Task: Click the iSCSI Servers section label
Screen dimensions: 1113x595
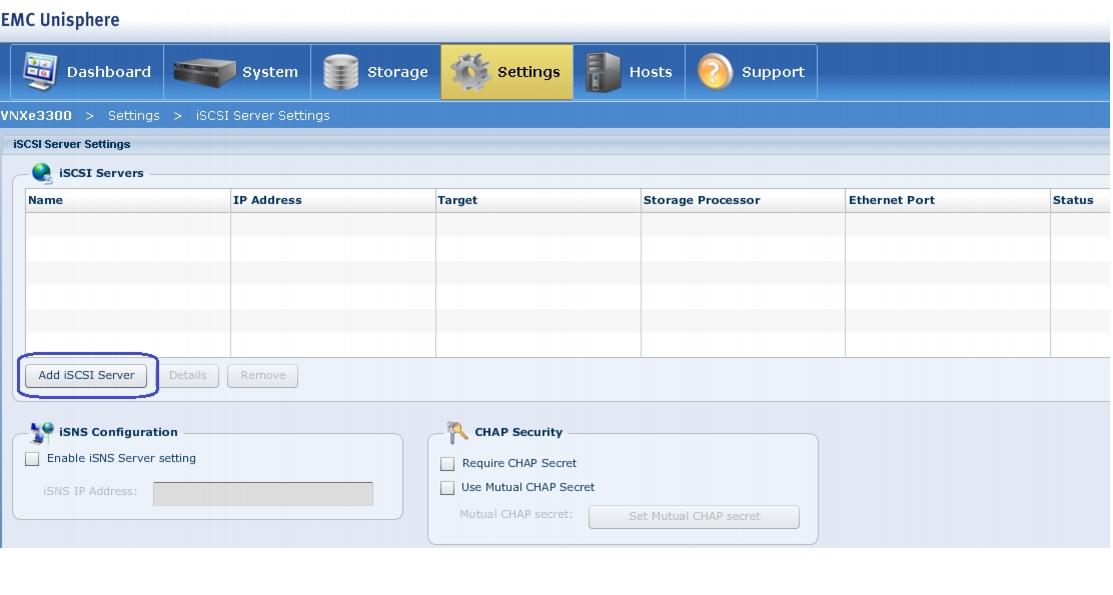Action: (x=101, y=173)
